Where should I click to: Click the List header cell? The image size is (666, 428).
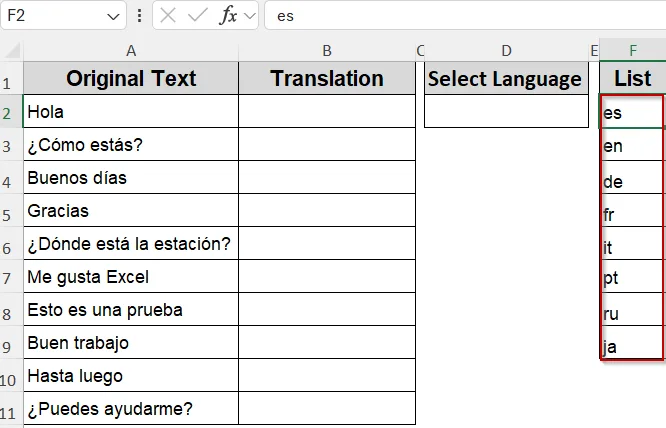pos(633,78)
